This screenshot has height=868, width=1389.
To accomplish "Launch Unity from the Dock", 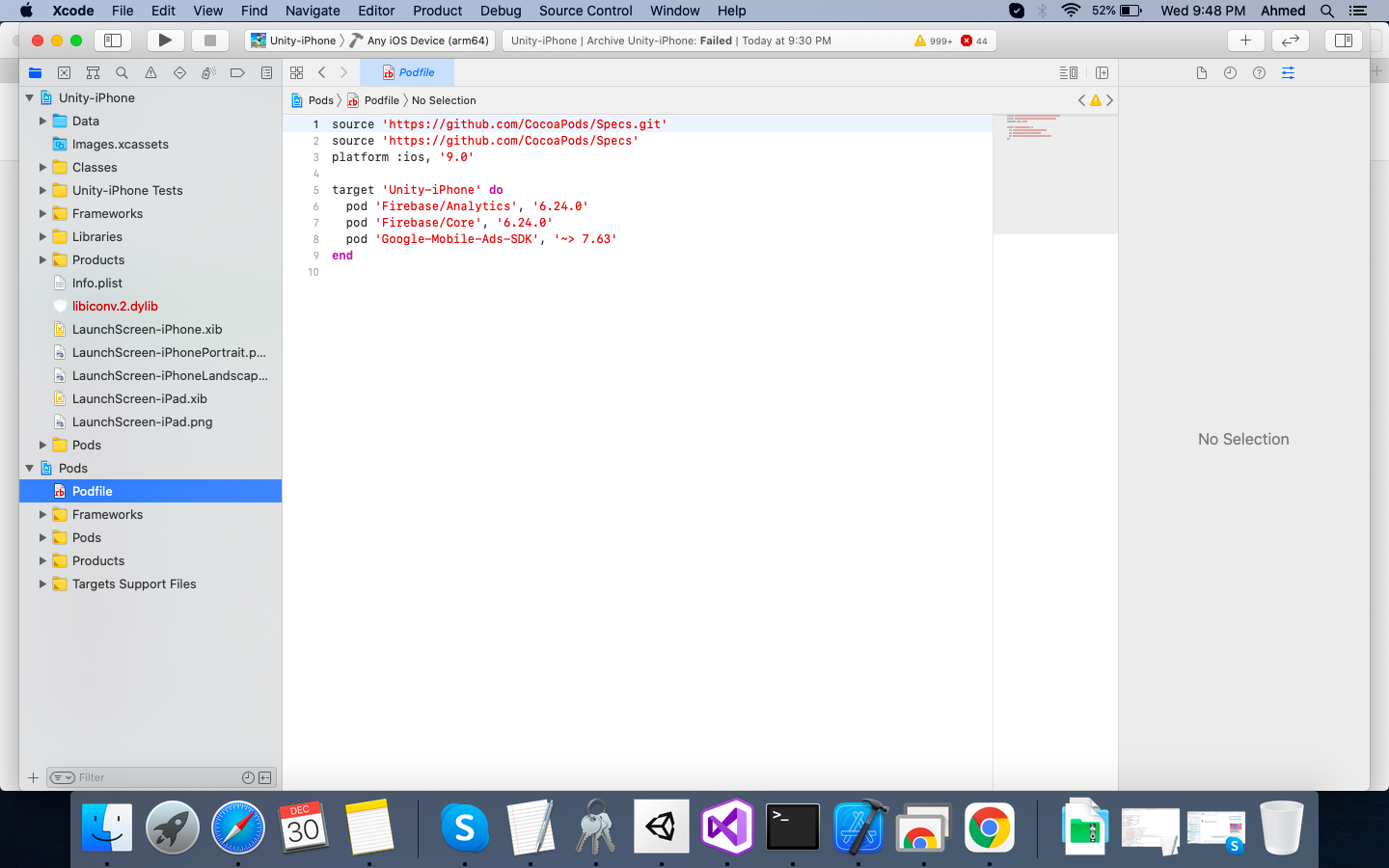I will click(662, 827).
